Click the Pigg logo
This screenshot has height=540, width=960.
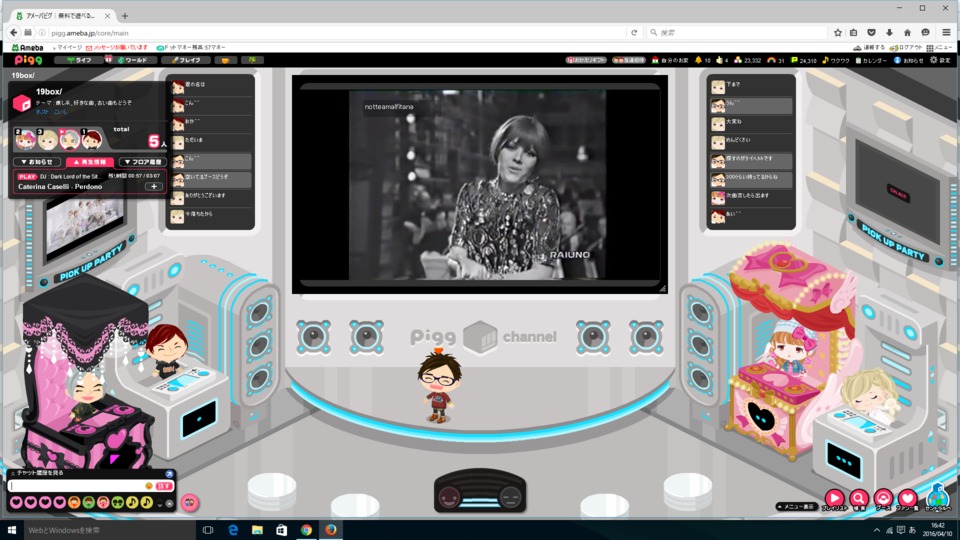click(28, 60)
